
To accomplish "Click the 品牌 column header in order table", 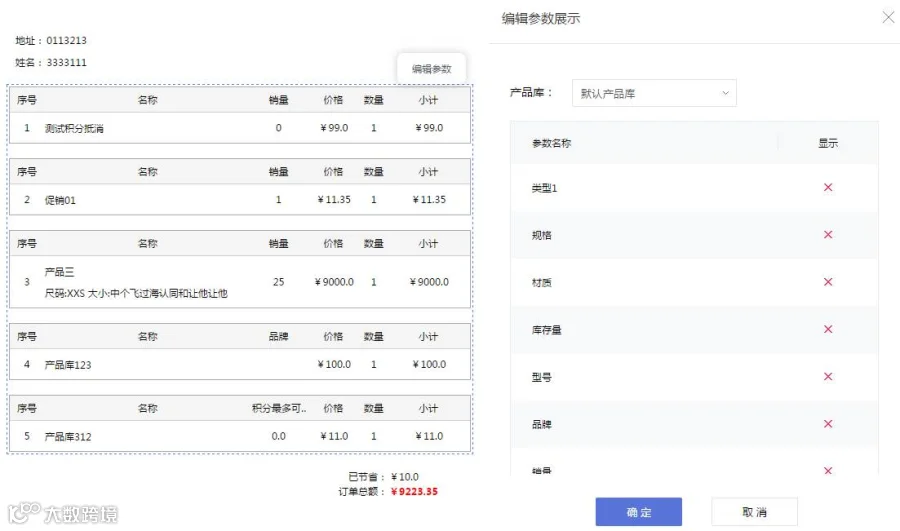I will [x=278, y=336].
